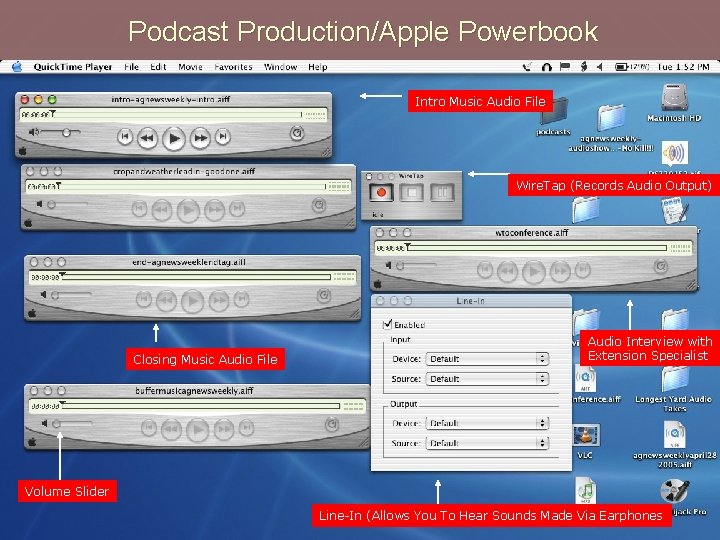Viewport: 720px width, 540px height.
Task: Fast forward in wtoconference.aiff player
Action: coord(560,271)
